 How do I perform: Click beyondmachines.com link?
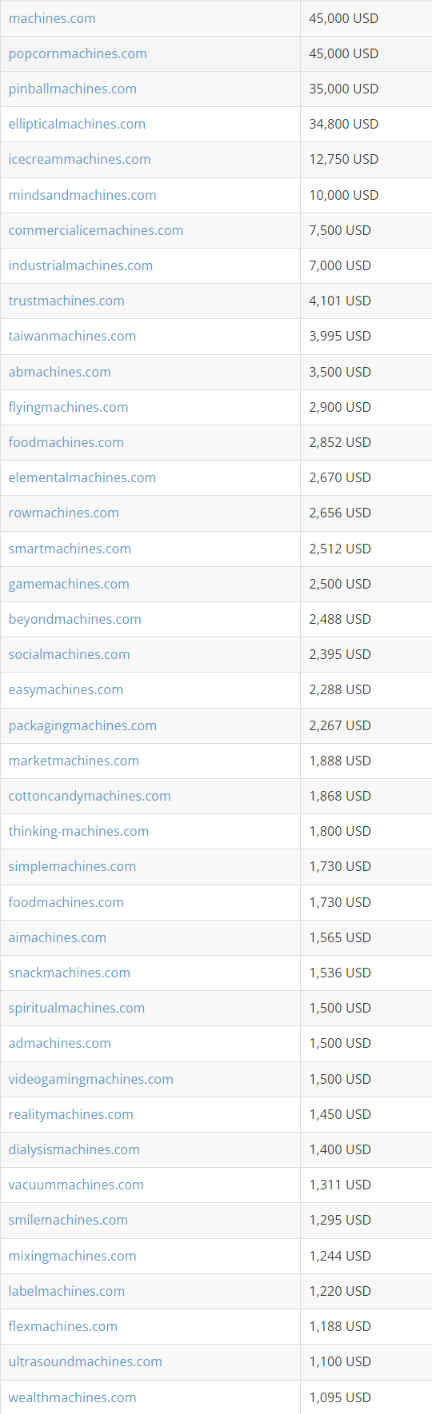pyautogui.click(x=75, y=619)
